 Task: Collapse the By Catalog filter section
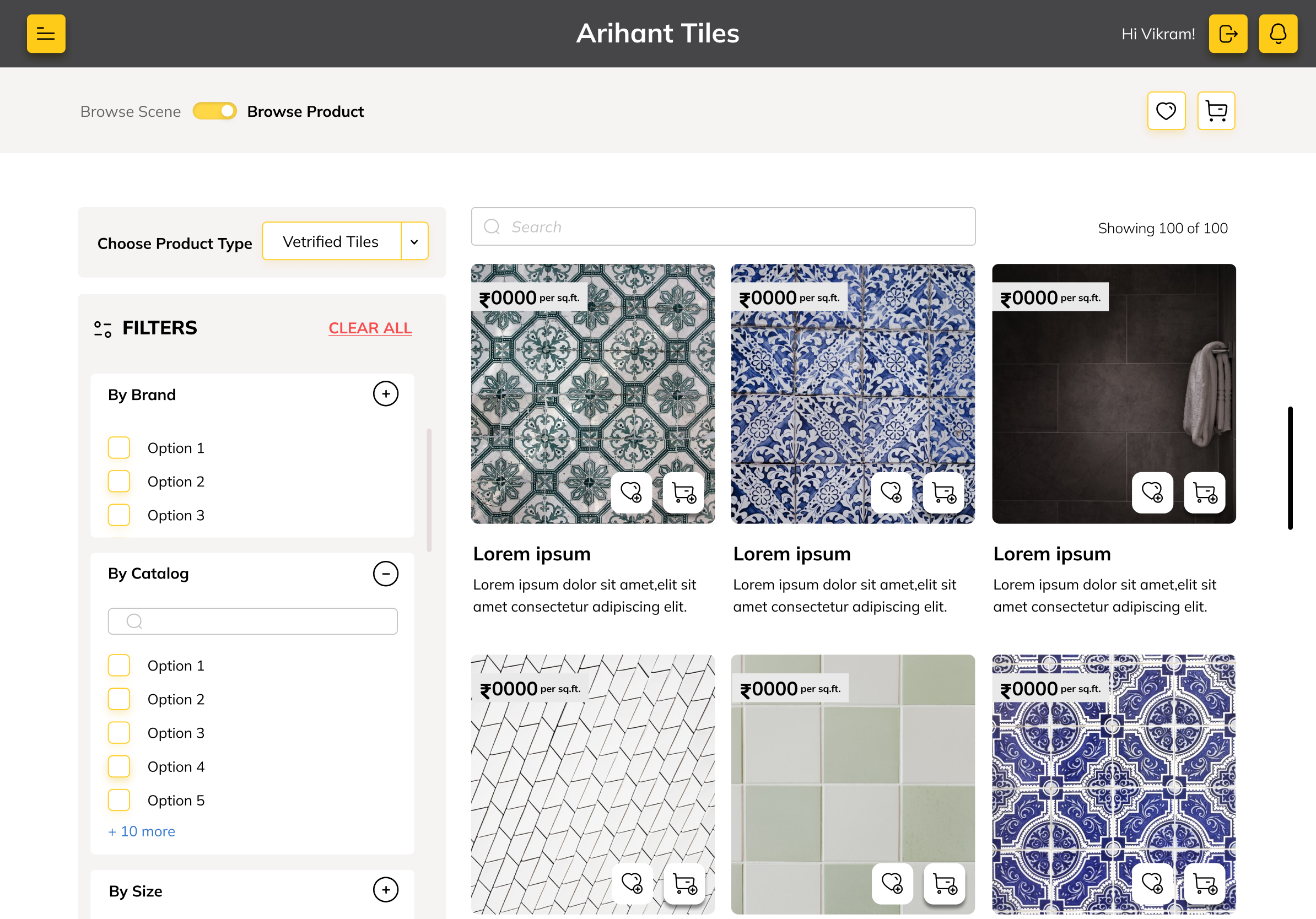tap(385, 574)
